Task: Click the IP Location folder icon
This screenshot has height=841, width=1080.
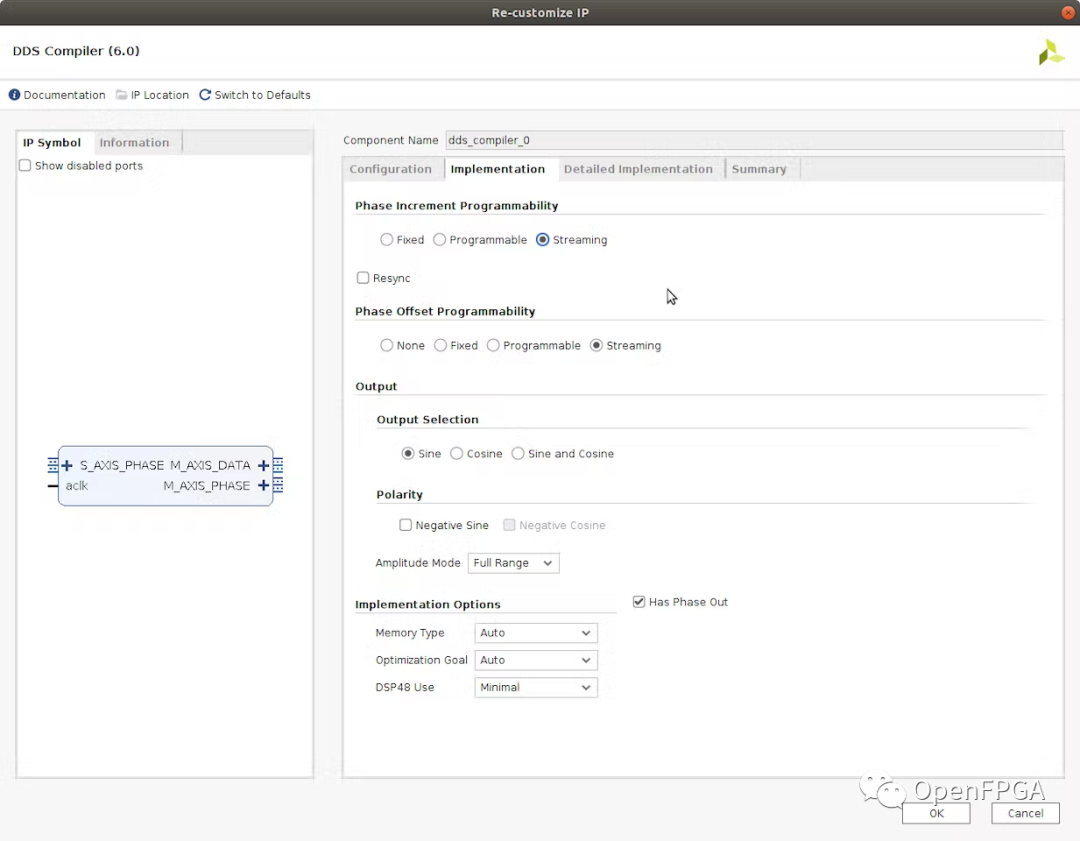Action: [121, 95]
